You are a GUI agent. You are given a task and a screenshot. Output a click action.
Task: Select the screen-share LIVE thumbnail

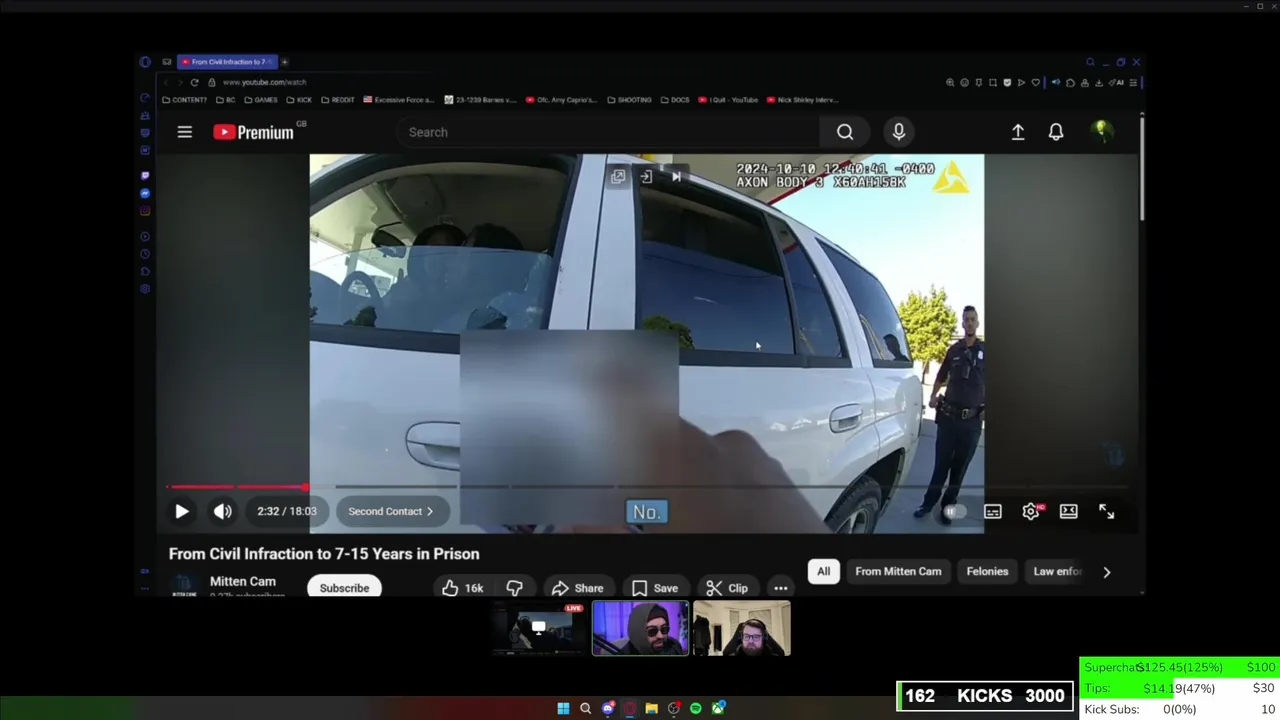[x=538, y=628]
